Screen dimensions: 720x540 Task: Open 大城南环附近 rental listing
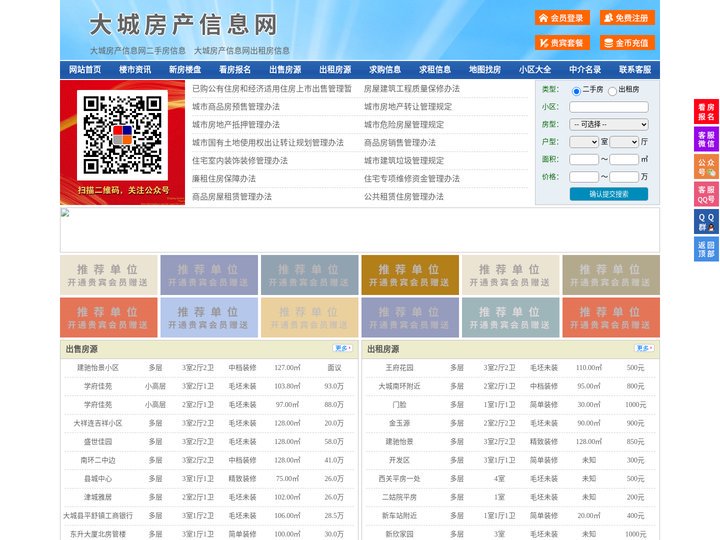[x=399, y=386]
